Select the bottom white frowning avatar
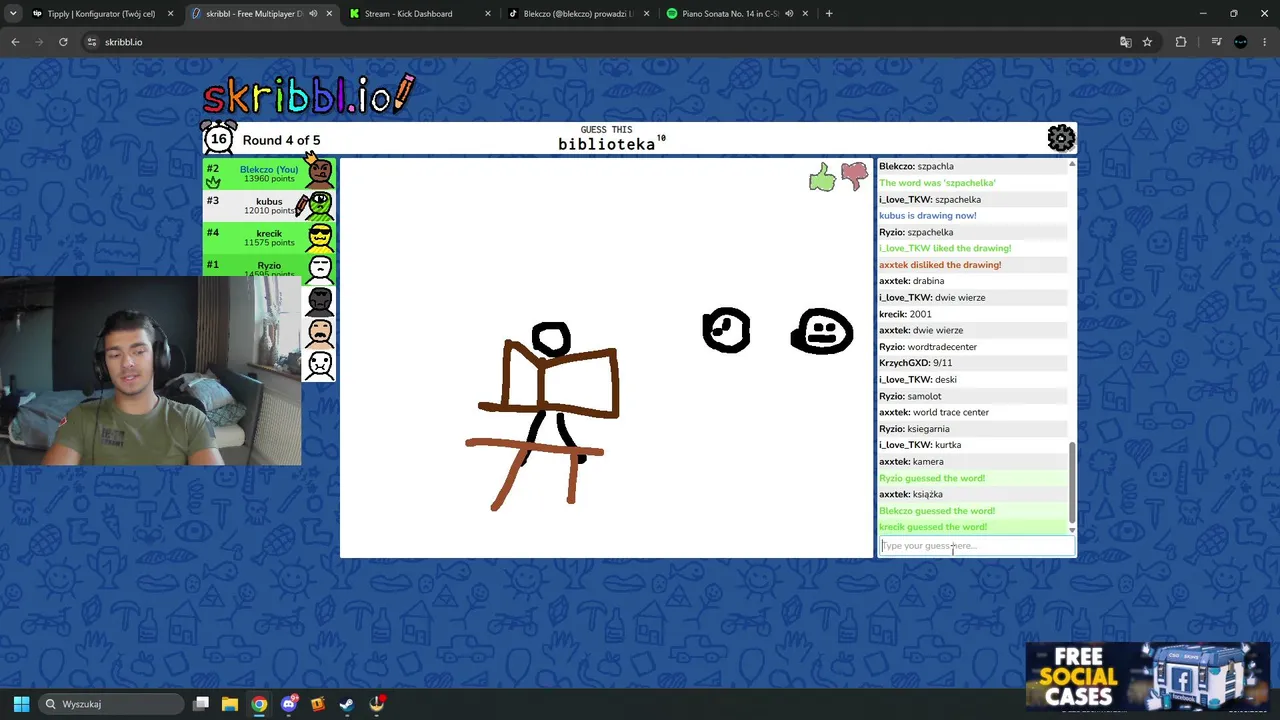 coord(320,364)
